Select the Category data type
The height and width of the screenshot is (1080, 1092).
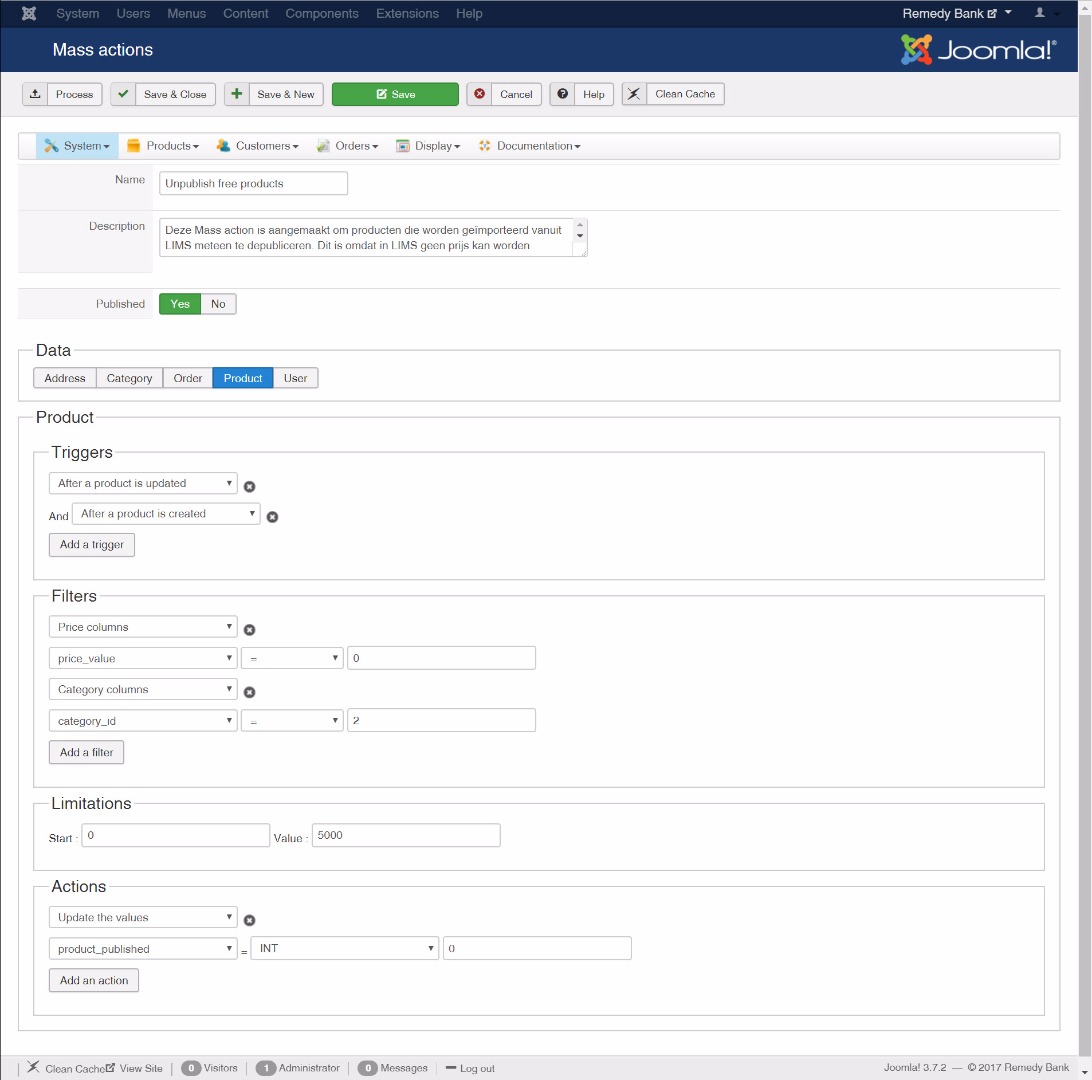point(130,378)
